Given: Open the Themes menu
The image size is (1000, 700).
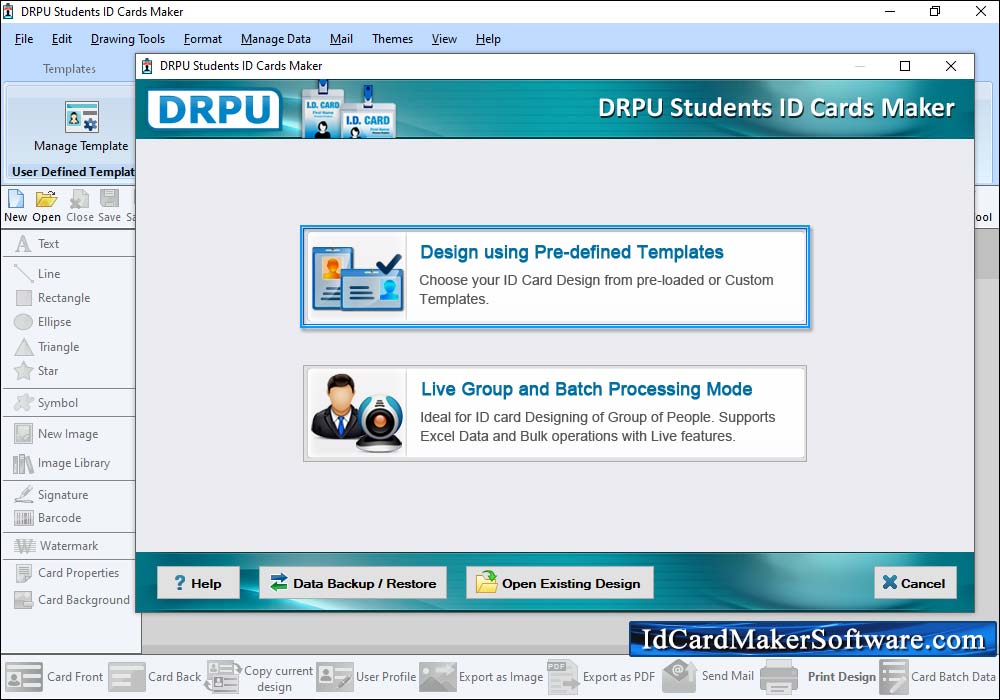Looking at the screenshot, I should tap(392, 39).
